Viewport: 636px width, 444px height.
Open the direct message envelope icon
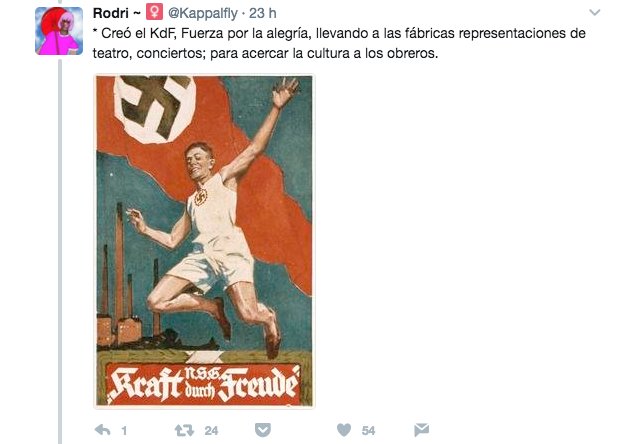point(421,430)
